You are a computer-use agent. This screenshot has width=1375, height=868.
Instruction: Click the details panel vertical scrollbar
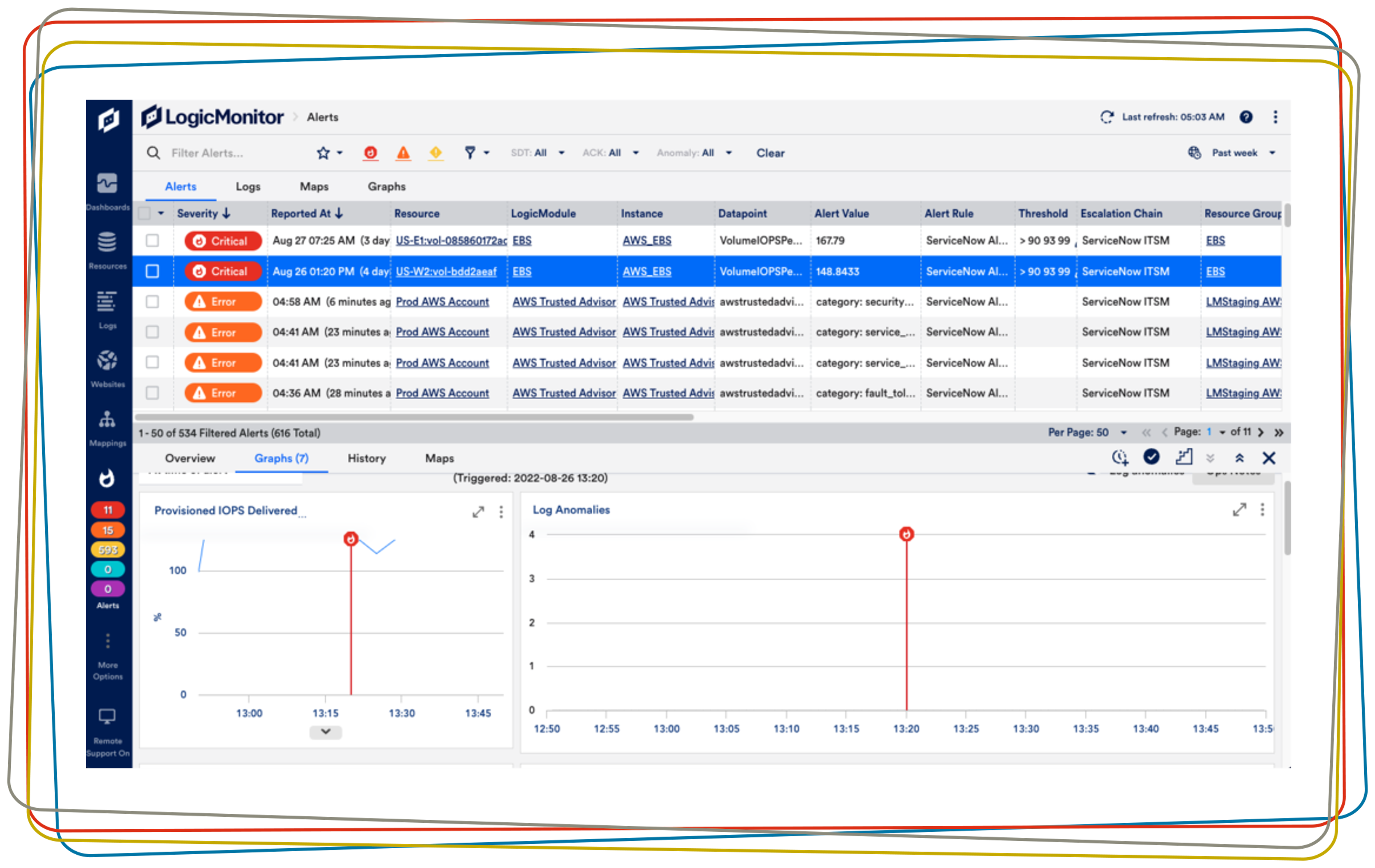pos(1288,518)
